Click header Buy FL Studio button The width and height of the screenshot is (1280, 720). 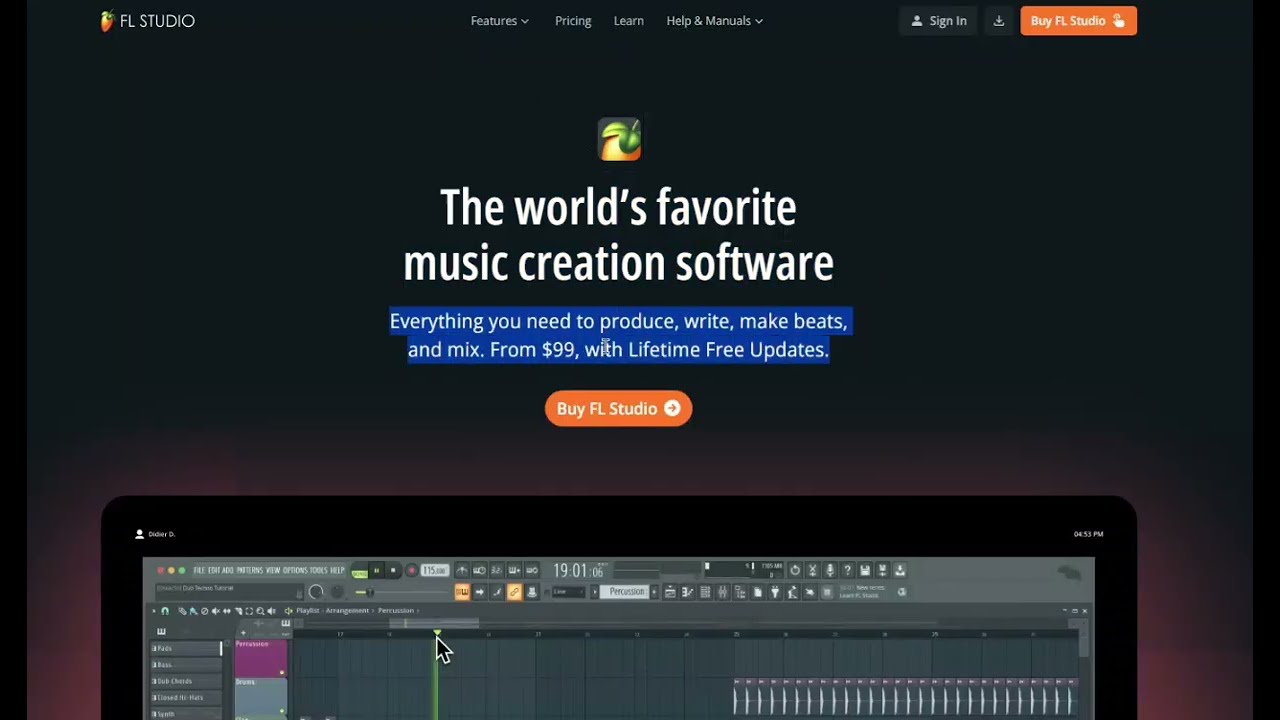pos(1078,21)
